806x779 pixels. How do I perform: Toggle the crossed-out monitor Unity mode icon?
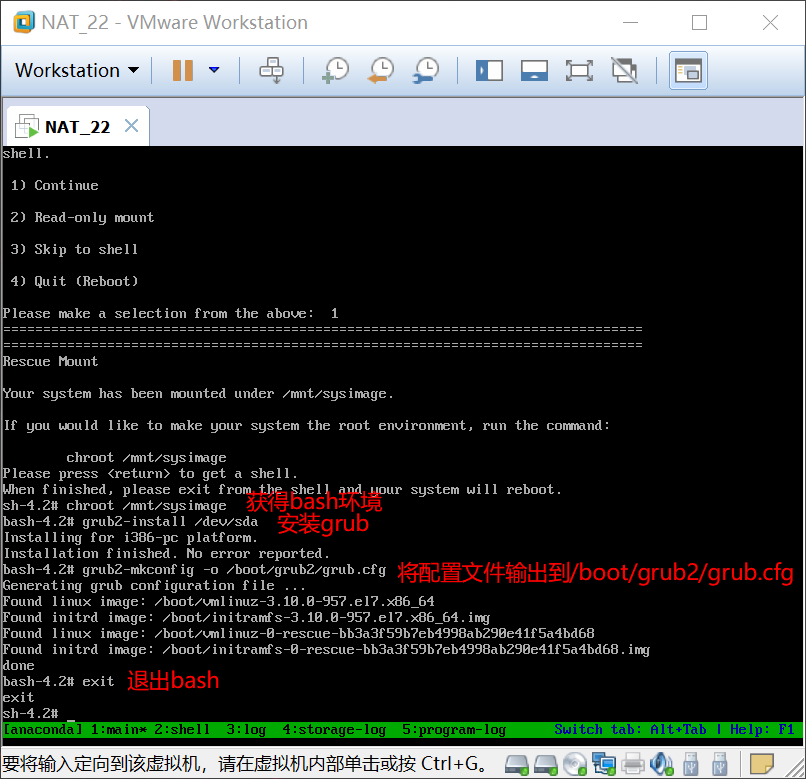[x=625, y=70]
